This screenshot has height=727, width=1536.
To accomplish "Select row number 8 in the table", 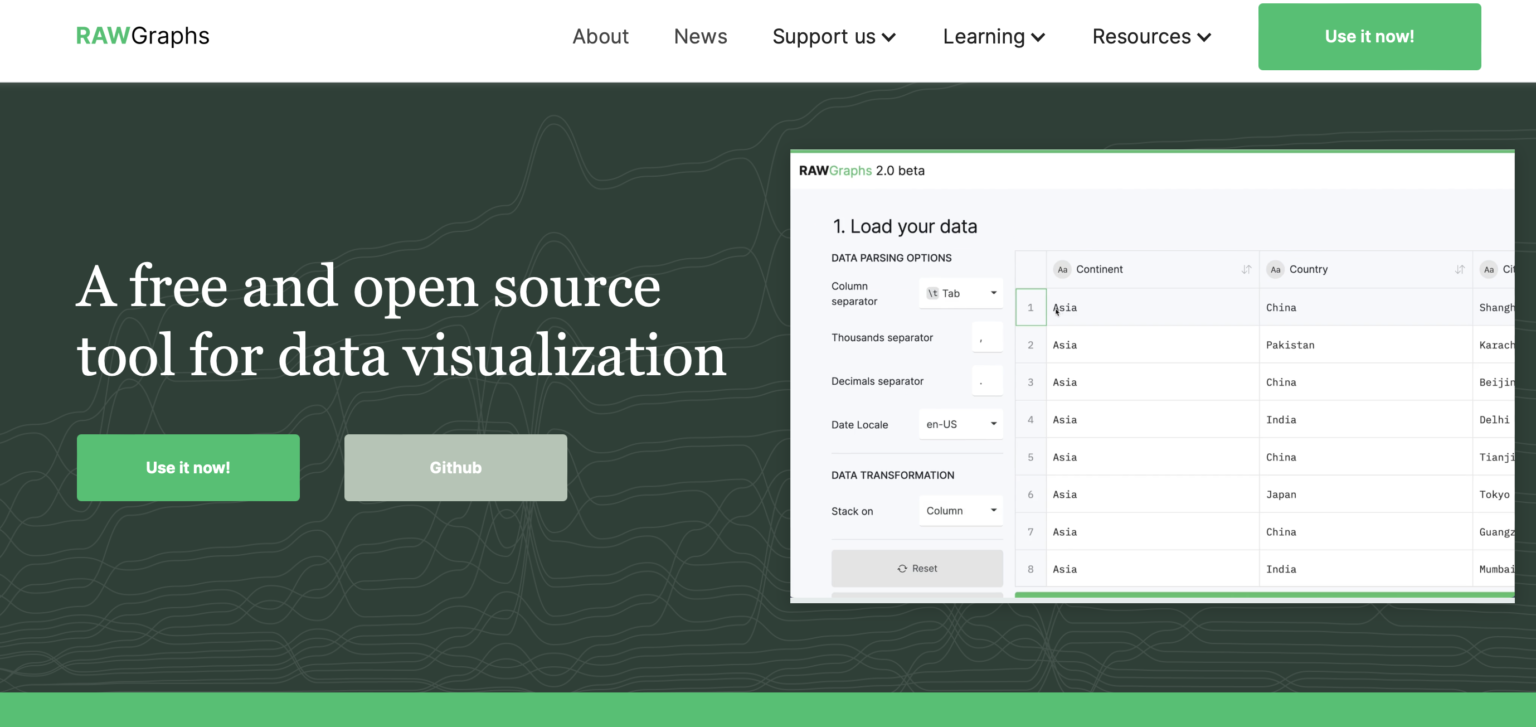I will [1031, 569].
